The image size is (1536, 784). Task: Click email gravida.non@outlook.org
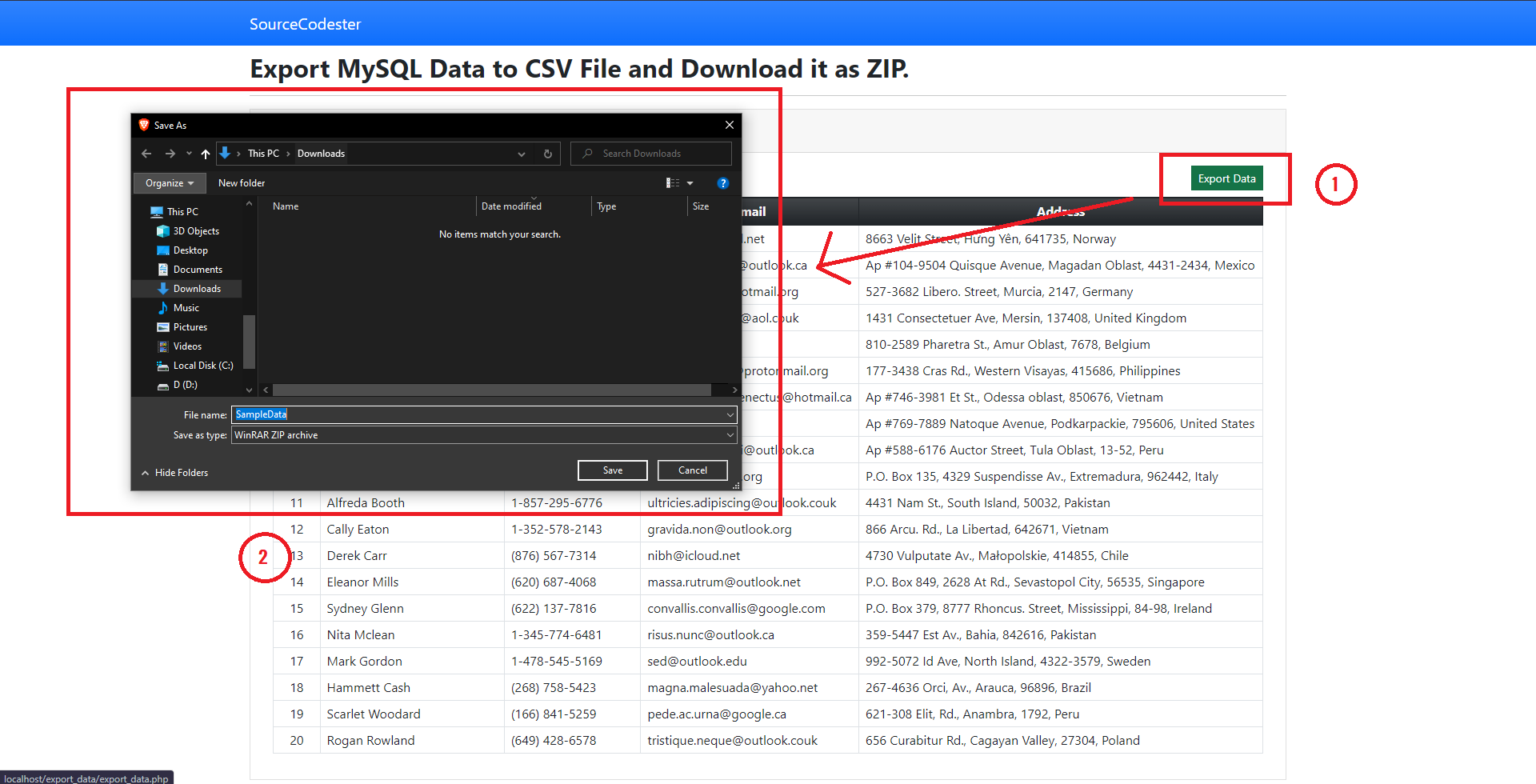tap(719, 530)
